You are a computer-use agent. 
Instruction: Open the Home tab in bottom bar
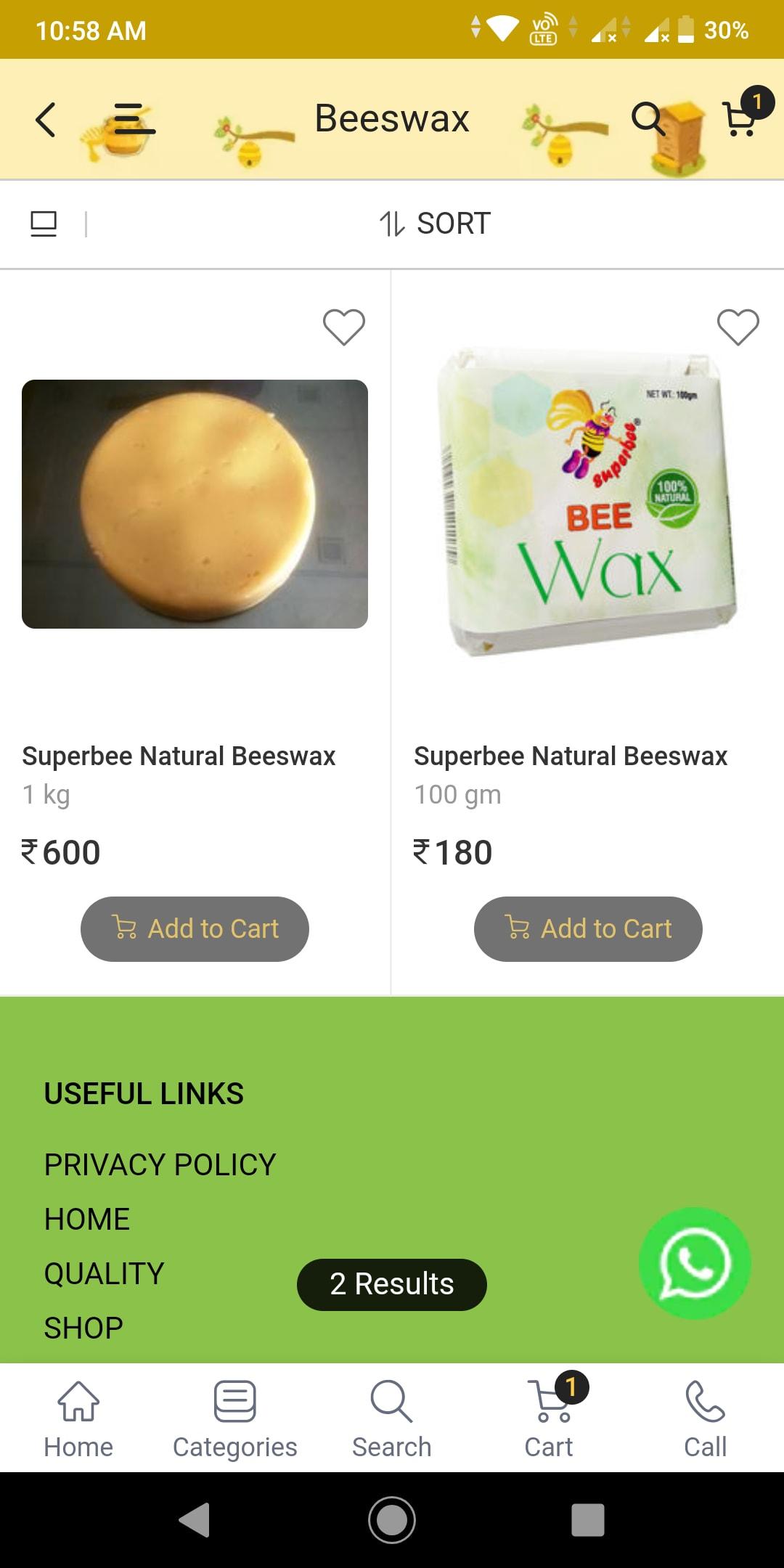tap(78, 1419)
